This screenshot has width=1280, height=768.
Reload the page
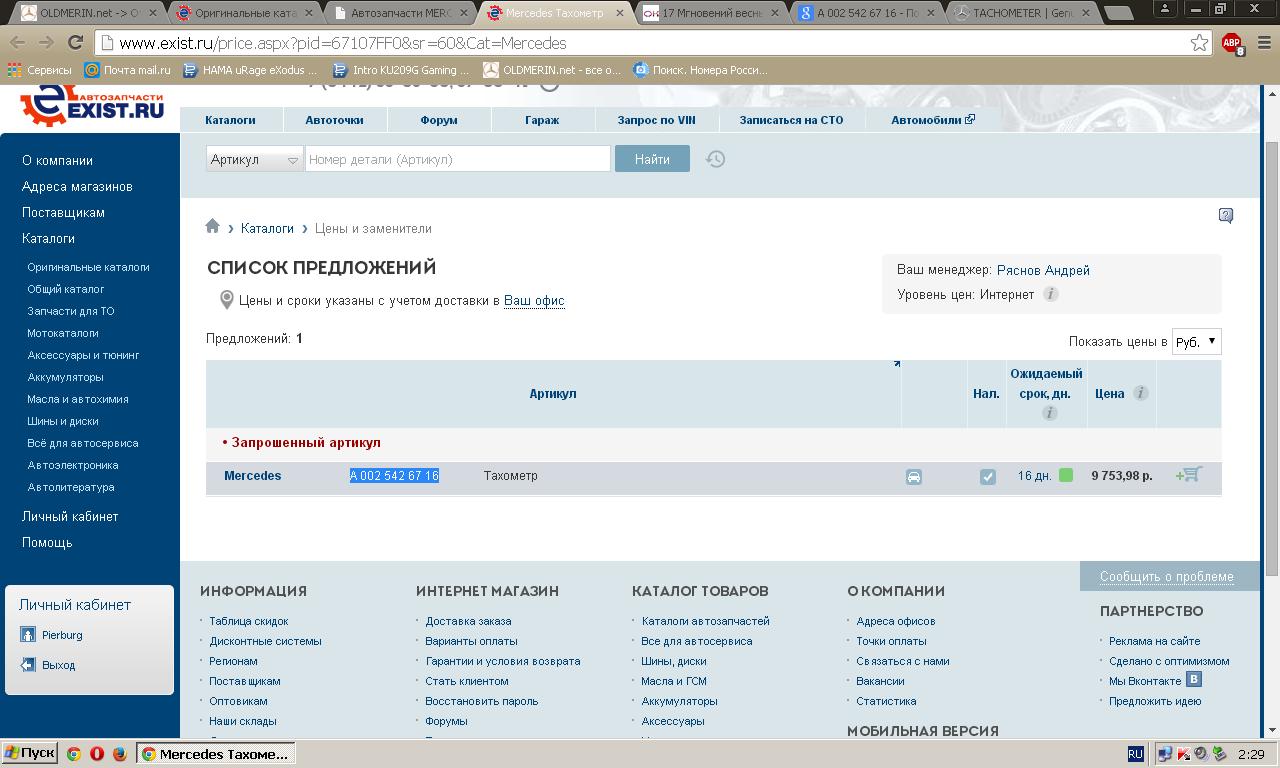click(74, 43)
